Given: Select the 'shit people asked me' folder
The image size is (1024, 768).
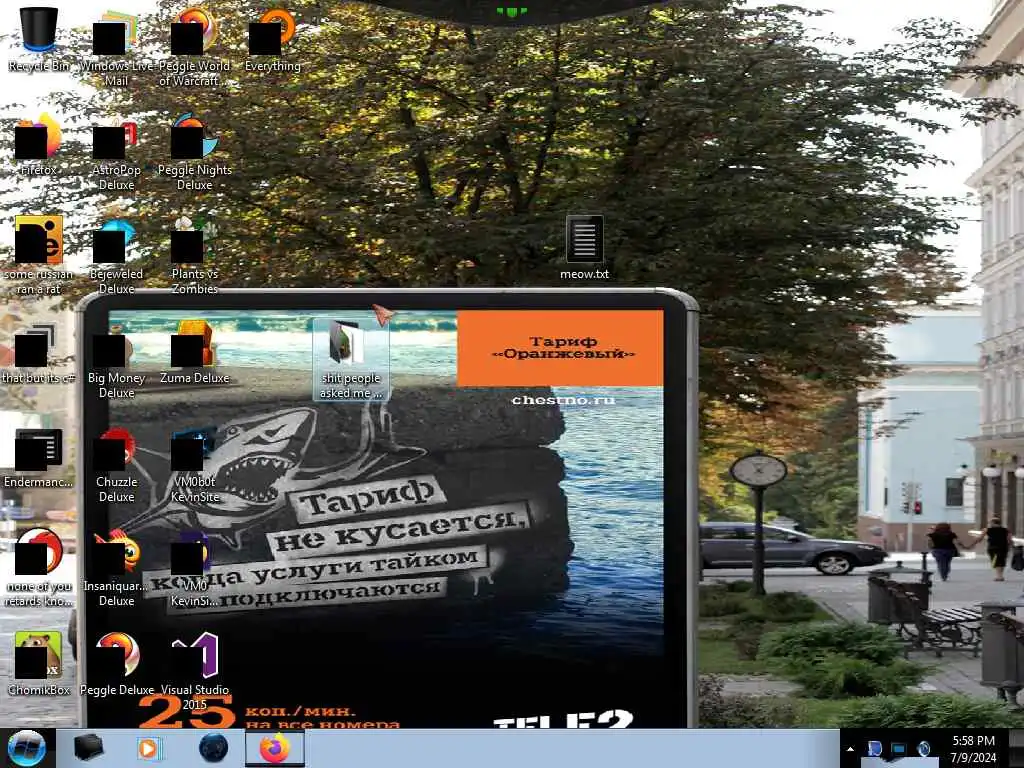Looking at the screenshot, I should (351, 359).
